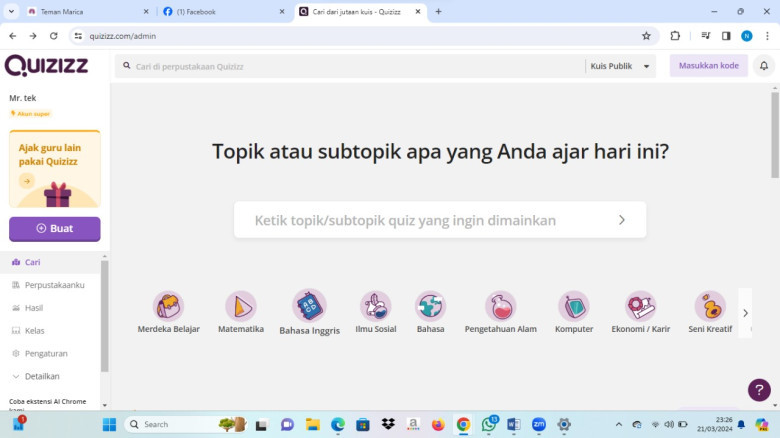Show more subjects with the right chevron
The width and height of the screenshot is (780, 438).
[x=745, y=313]
